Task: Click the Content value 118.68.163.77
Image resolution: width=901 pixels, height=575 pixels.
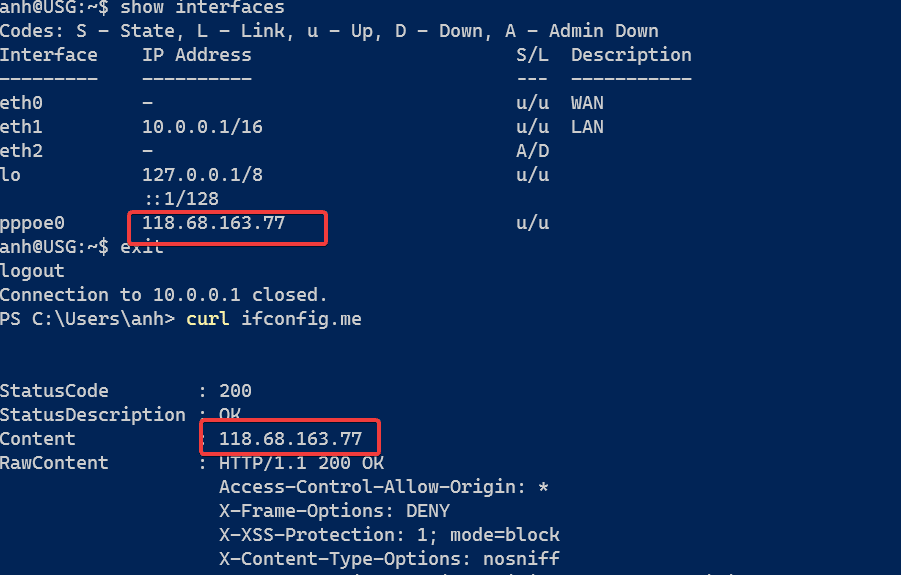Action: click(x=290, y=439)
